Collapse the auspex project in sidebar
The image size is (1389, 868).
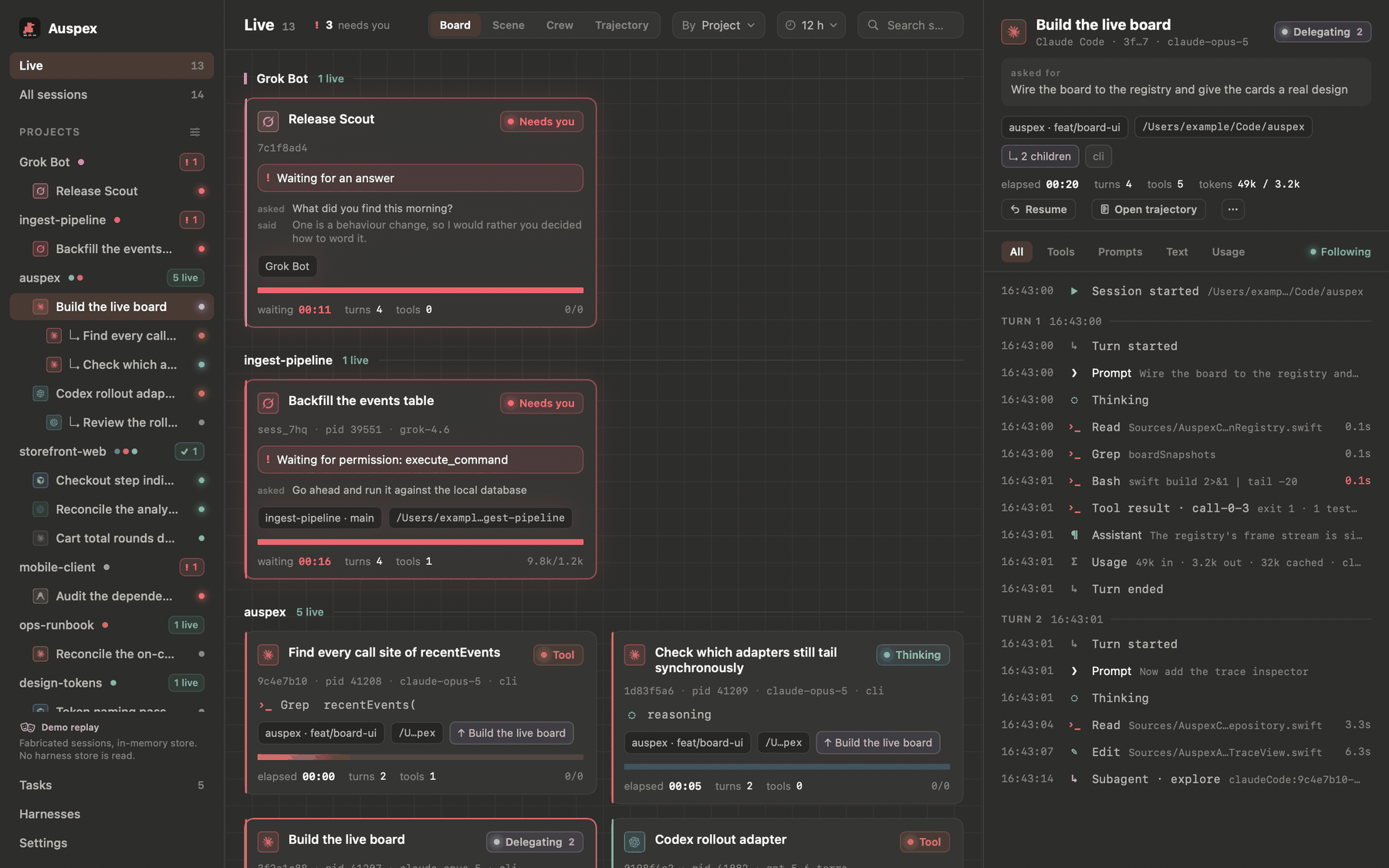pos(39,278)
